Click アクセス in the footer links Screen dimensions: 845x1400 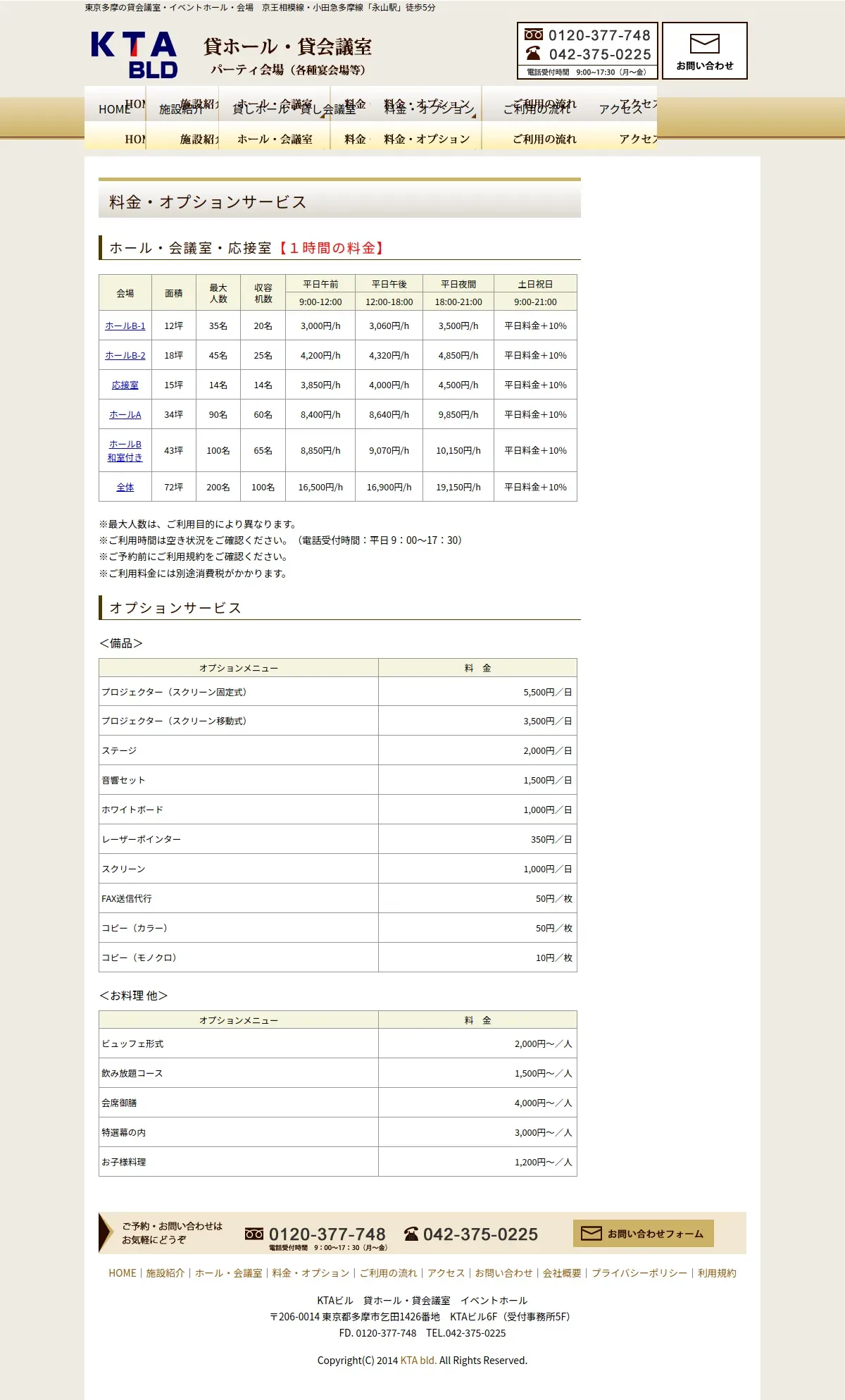446,1272
